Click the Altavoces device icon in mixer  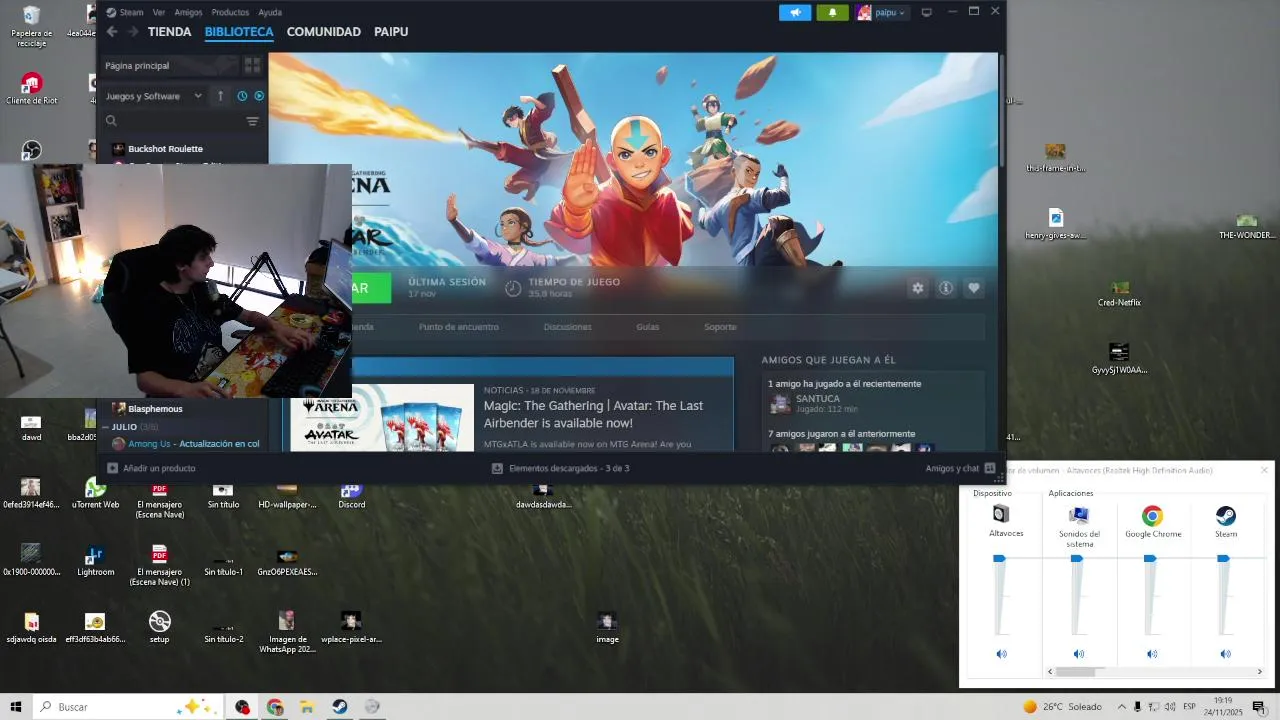click(1001, 515)
